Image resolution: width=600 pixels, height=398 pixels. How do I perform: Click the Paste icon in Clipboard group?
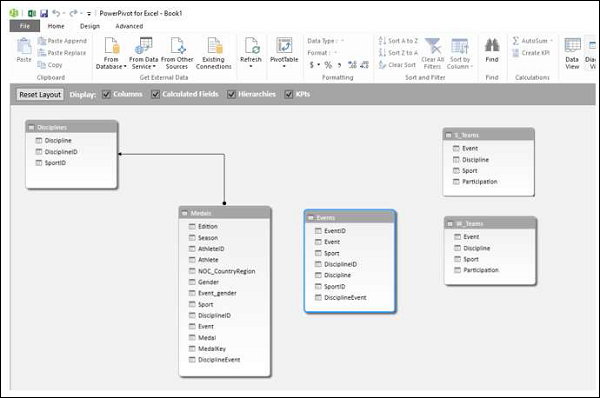(24, 47)
